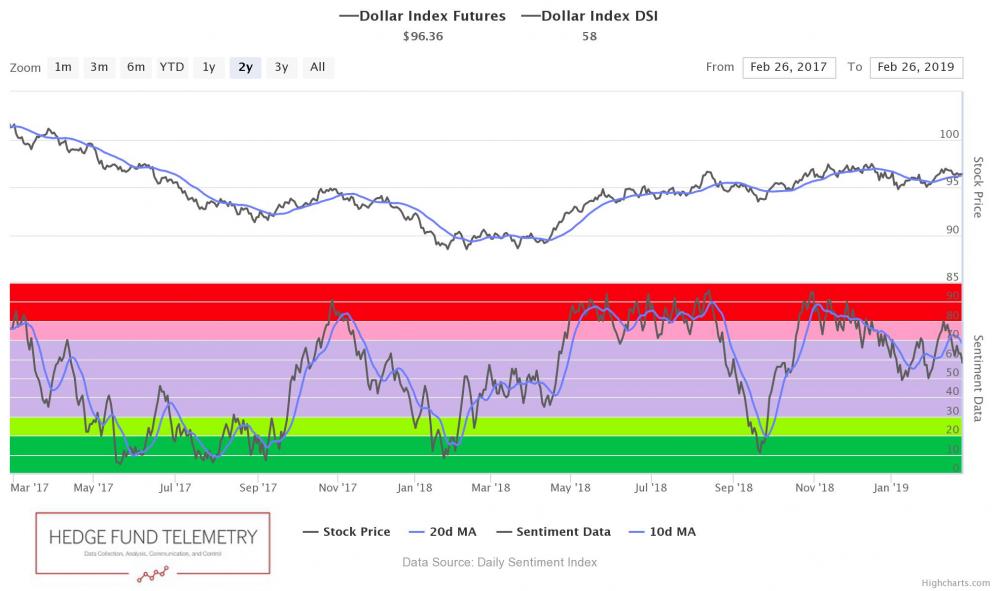This screenshot has height=591, width=1000.
Task: Click the 100 price axis label
Action: coord(949,134)
